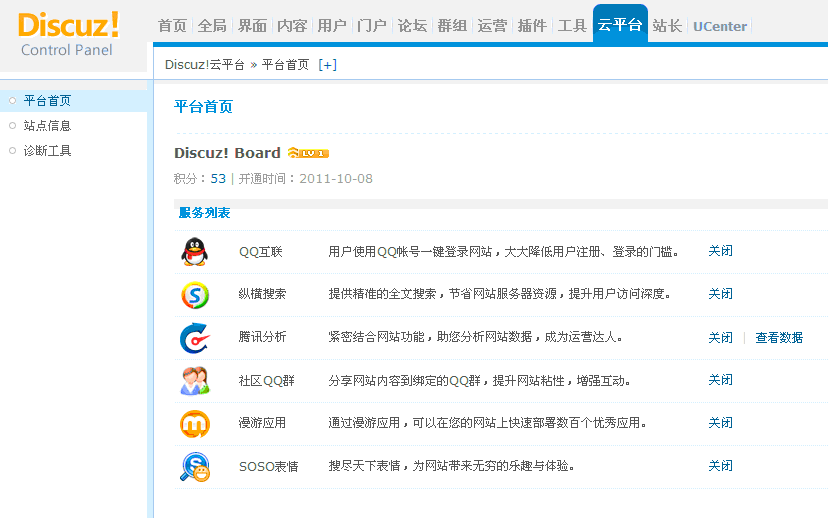Click 关闭 for the SOSO表情 service
The height and width of the screenshot is (518, 828).
click(720, 466)
